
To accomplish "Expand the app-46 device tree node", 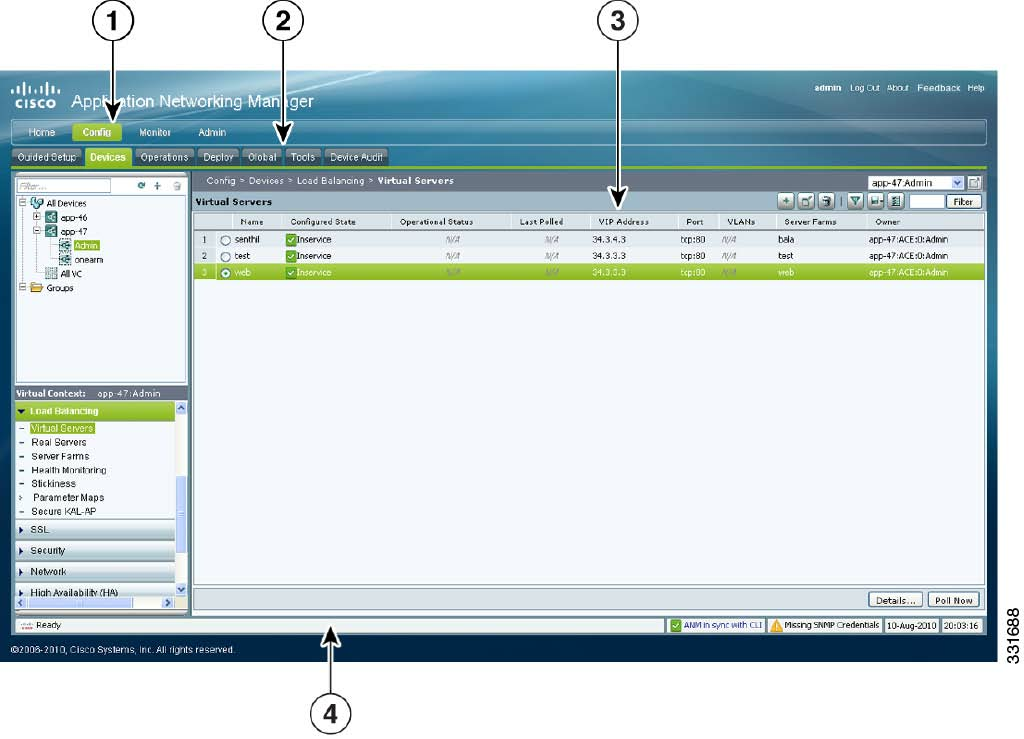I will [x=37, y=216].
